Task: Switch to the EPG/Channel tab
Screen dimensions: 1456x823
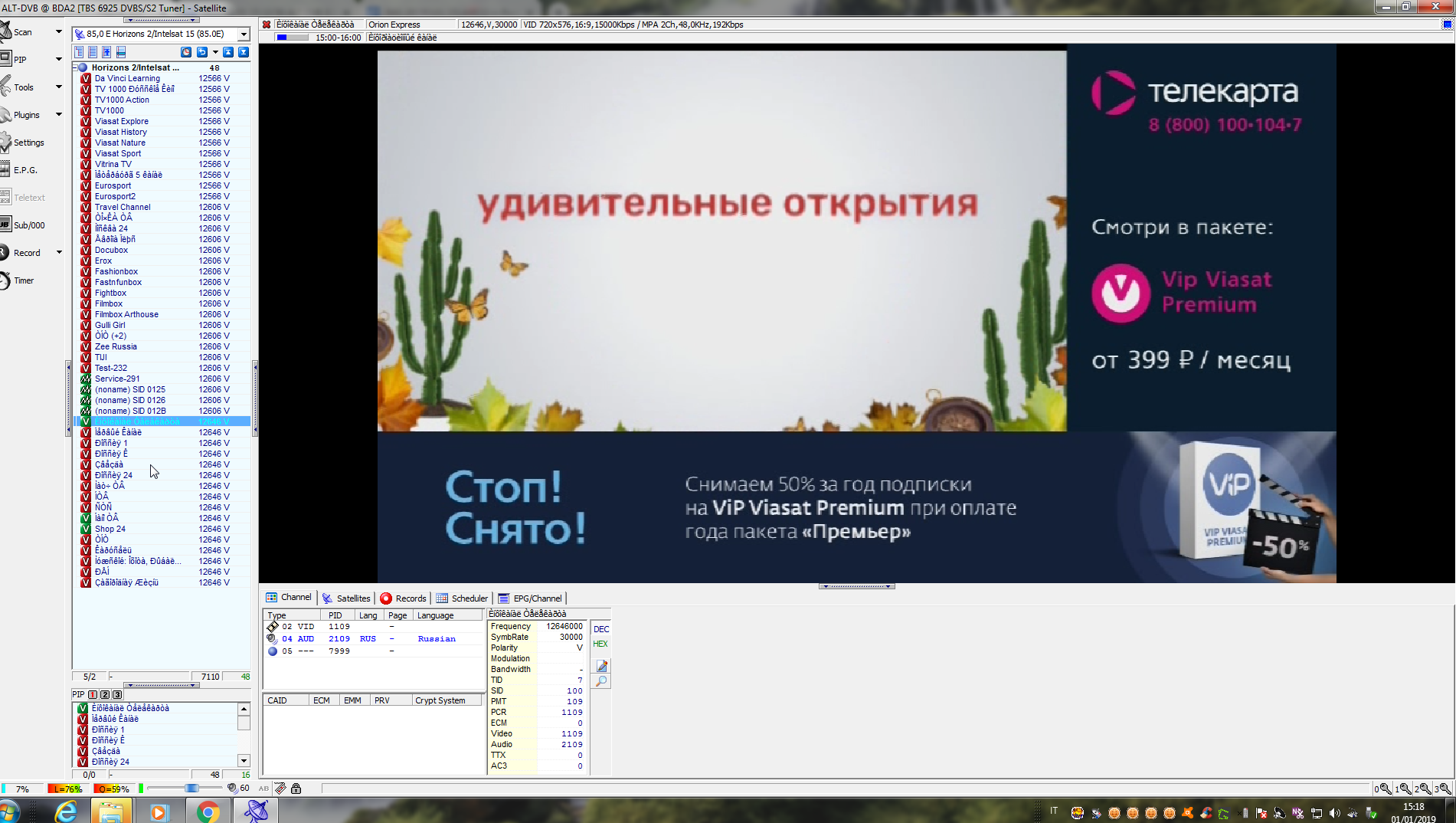Action: pyautogui.click(x=530, y=598)
